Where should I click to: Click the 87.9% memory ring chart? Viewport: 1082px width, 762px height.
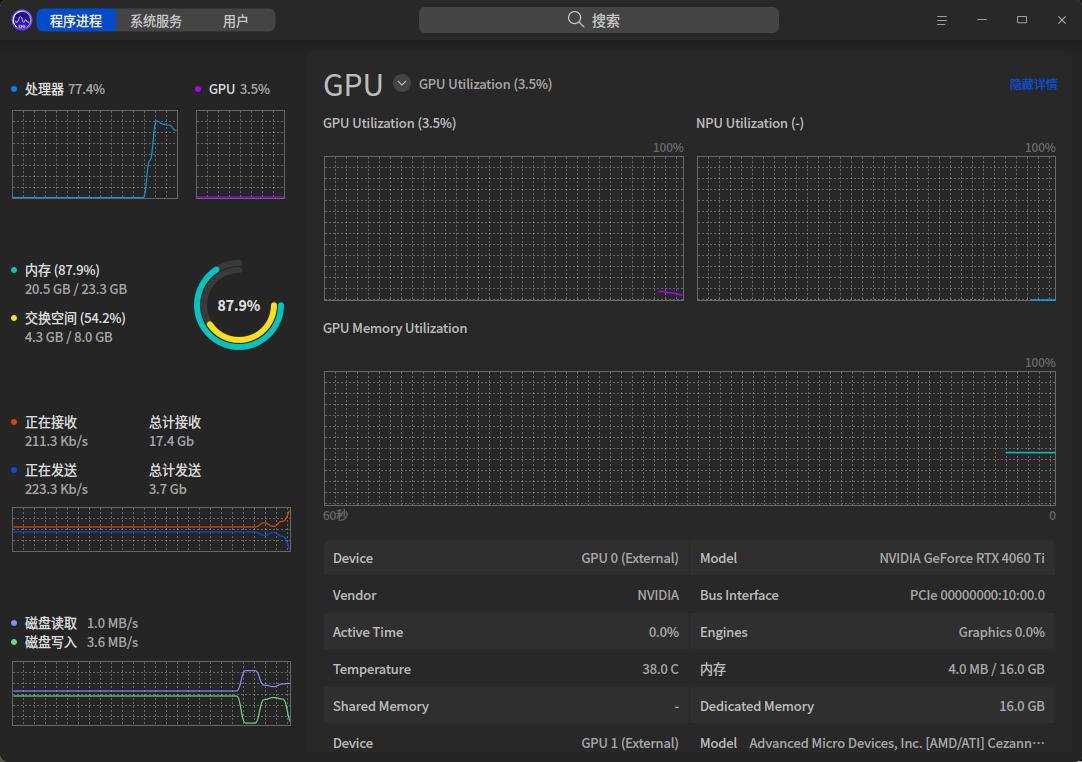pyautogui.click(x=239, y=305)
